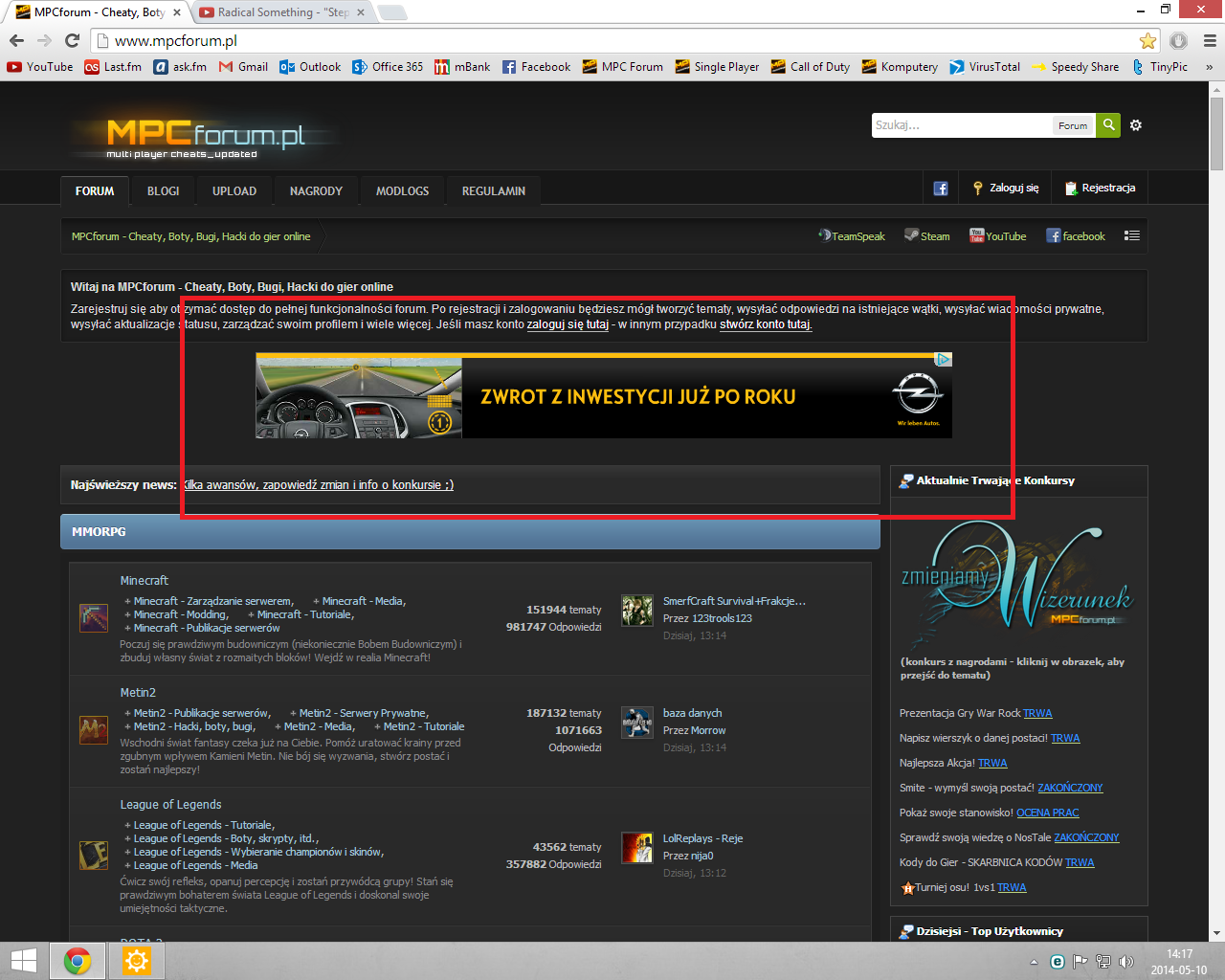
Task: Select the MODLOGS tab
Action: tap(403, 190)
